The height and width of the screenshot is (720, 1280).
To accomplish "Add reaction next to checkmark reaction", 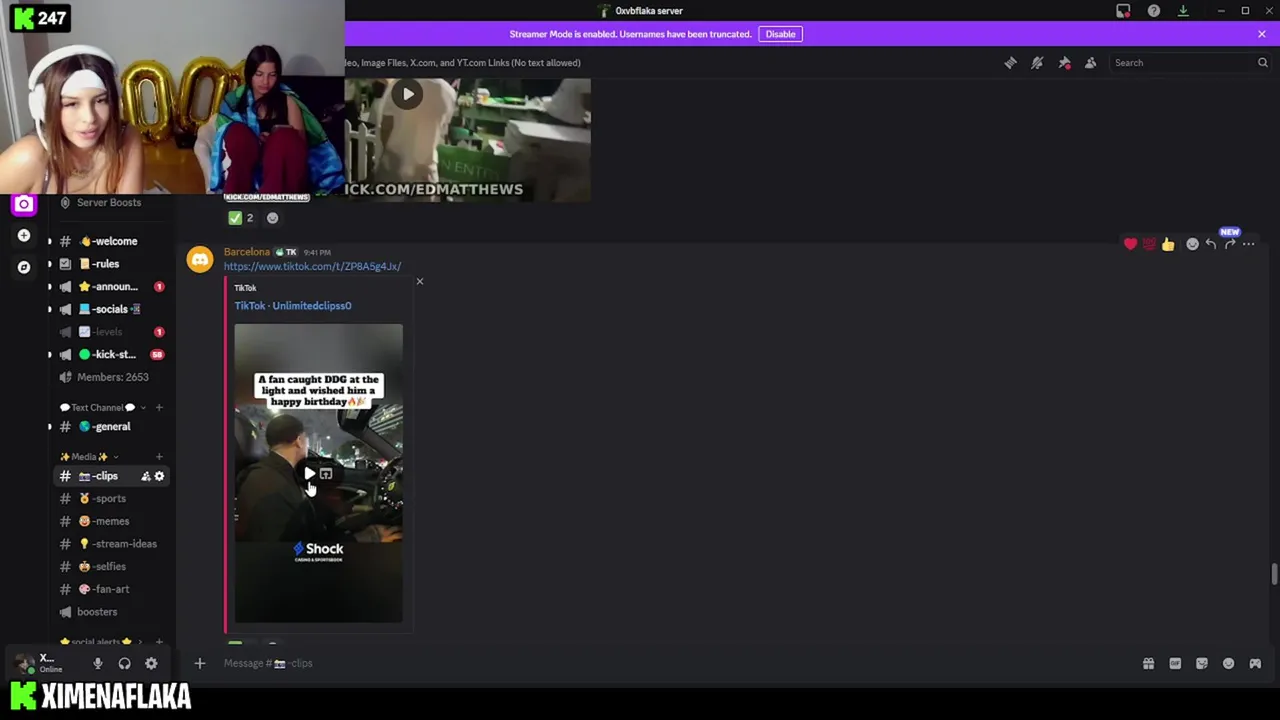I will 272,218.
